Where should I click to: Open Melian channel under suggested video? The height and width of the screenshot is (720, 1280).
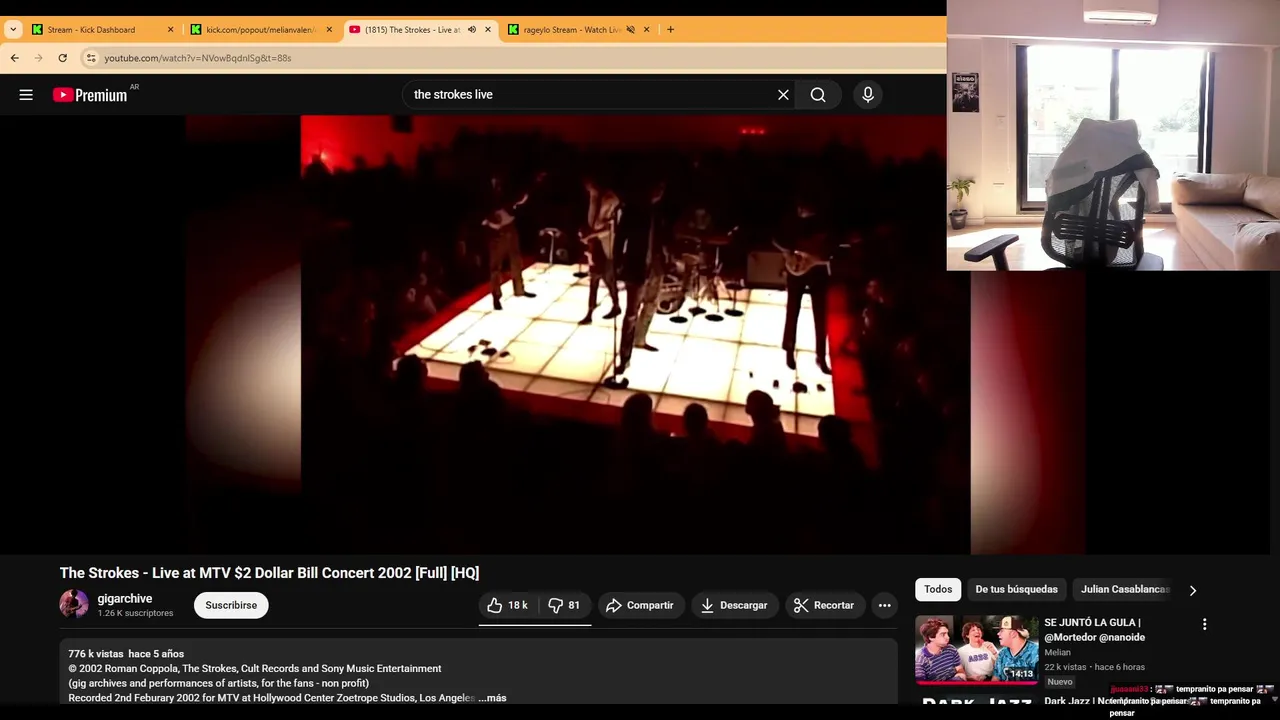point(1057,653)
